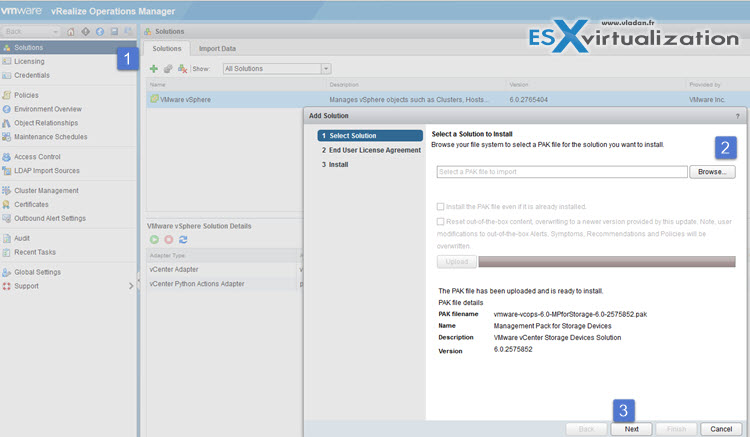Stop collecting with the red stop icon
750x437 pixels.
click(x=169, y=240)
